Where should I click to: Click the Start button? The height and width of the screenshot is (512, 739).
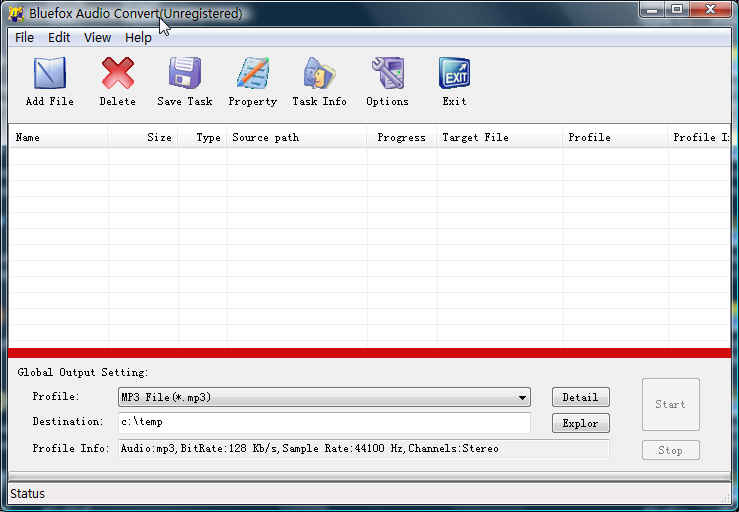click(x=671, y=404)
